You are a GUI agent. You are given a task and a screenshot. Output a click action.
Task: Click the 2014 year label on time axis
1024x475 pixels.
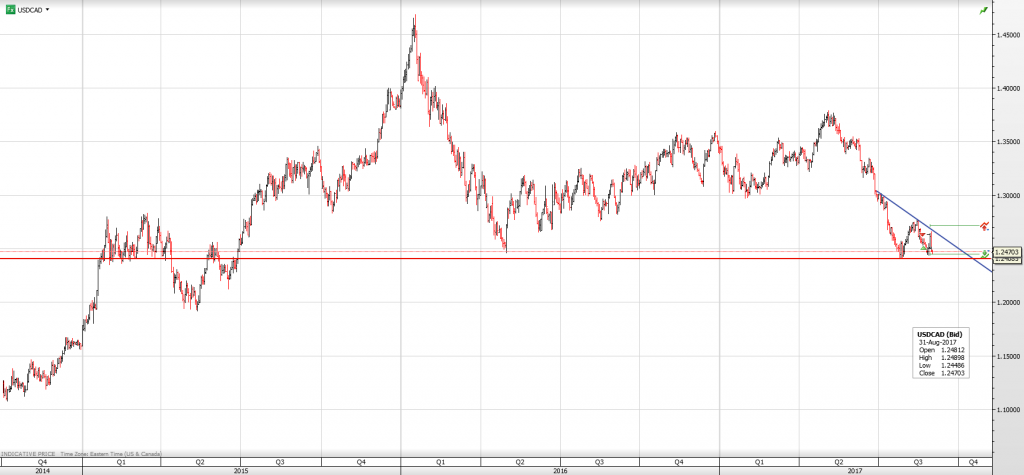click(41, 469)
